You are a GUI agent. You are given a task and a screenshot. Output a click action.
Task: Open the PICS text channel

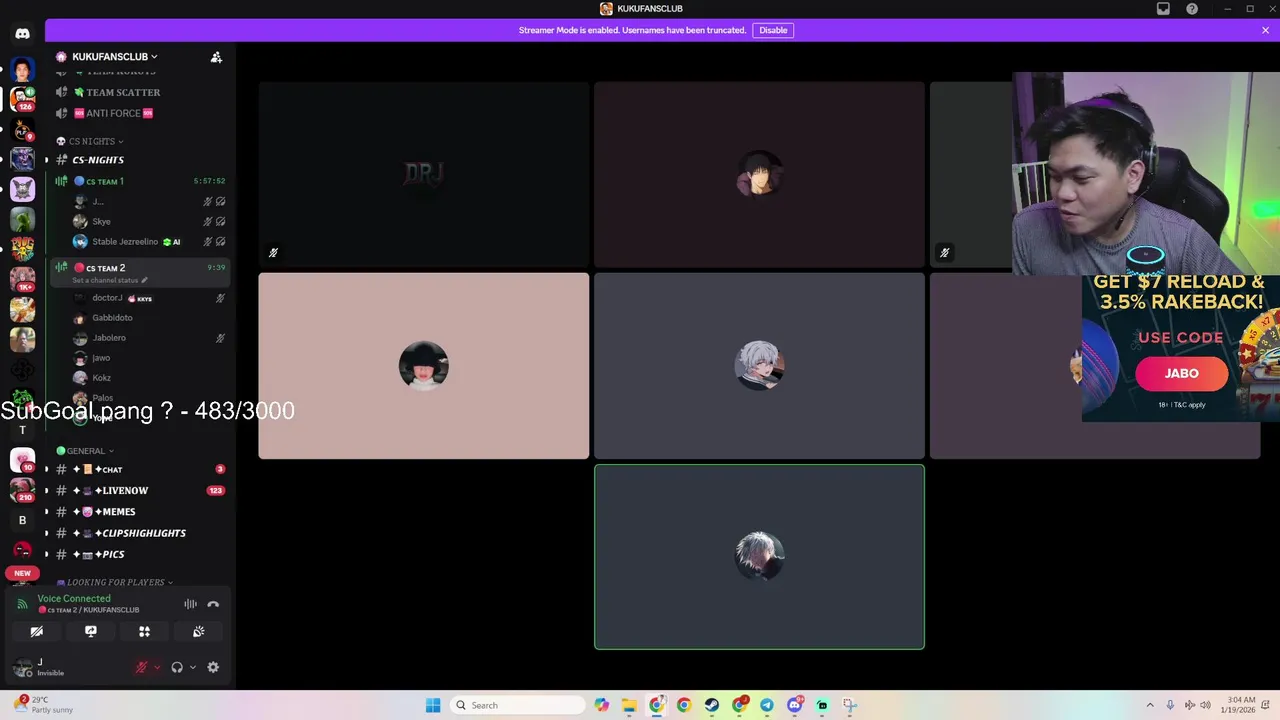point(140,554)
